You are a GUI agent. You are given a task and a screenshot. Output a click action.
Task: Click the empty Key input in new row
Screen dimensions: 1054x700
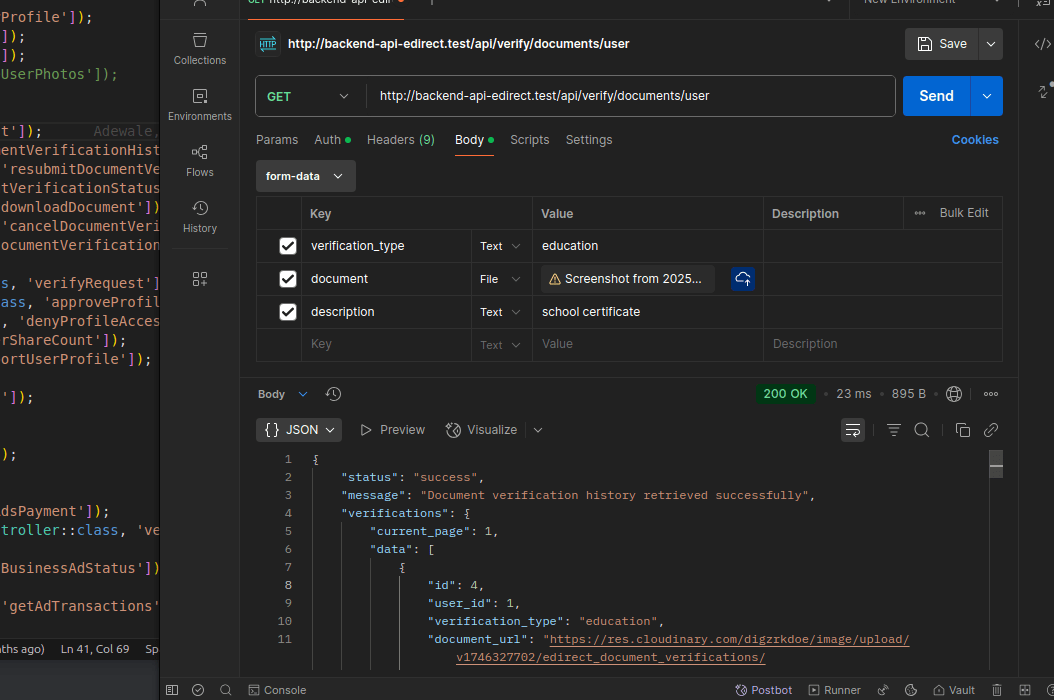coord(386,344)
